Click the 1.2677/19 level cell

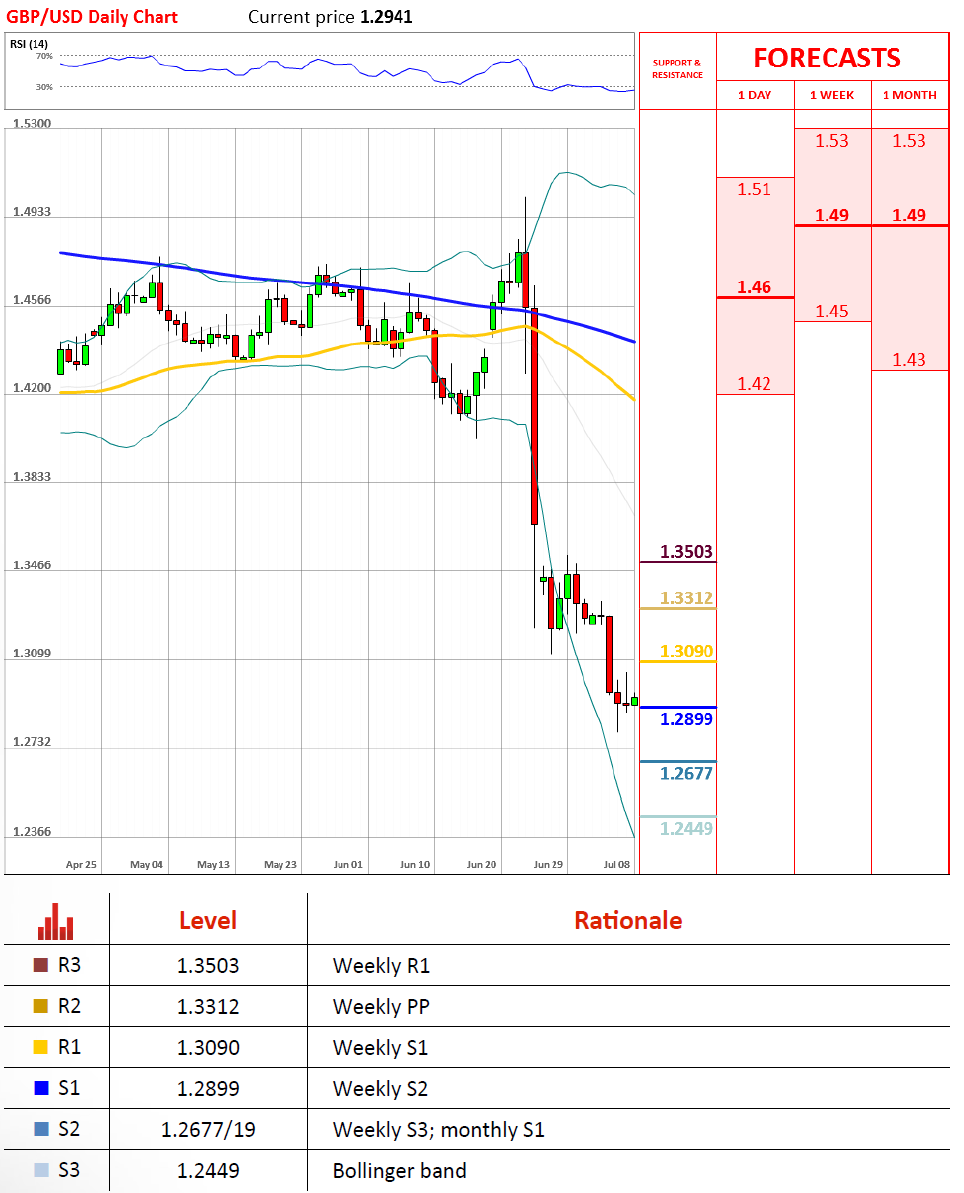tap(208, 1130)
